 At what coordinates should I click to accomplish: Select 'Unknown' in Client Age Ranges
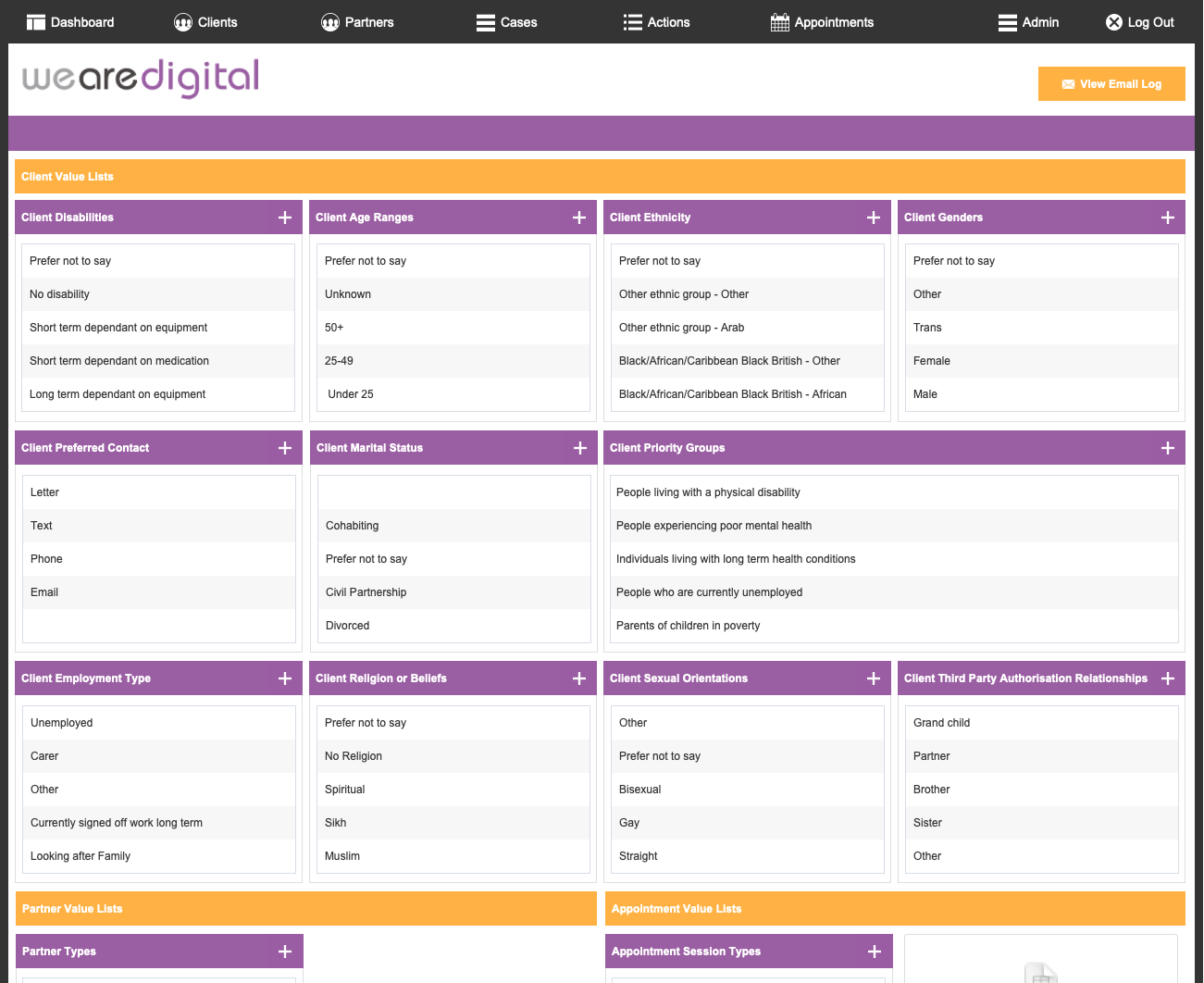point(453,294)
